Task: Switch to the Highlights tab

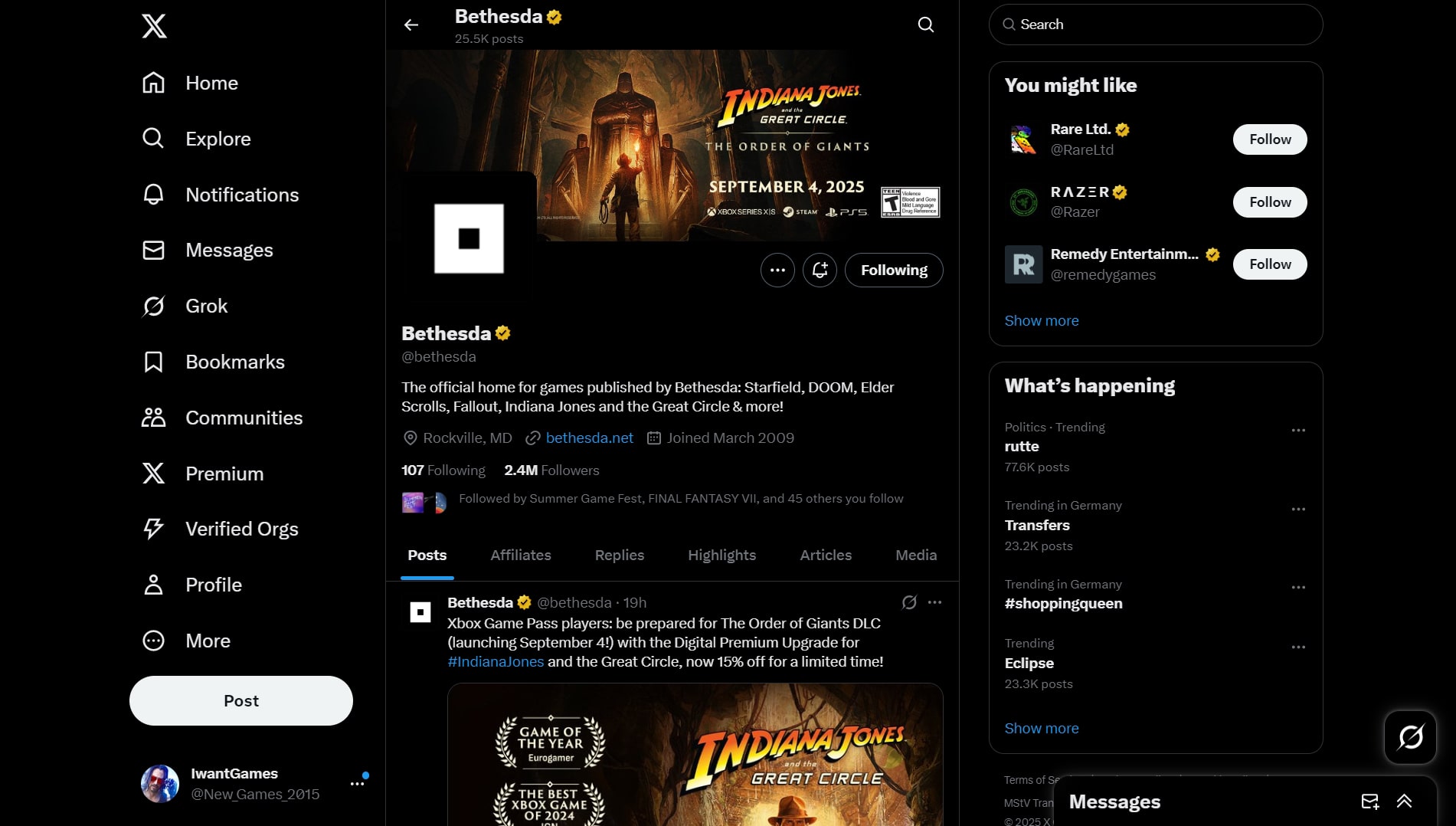Action: point(721,555)
